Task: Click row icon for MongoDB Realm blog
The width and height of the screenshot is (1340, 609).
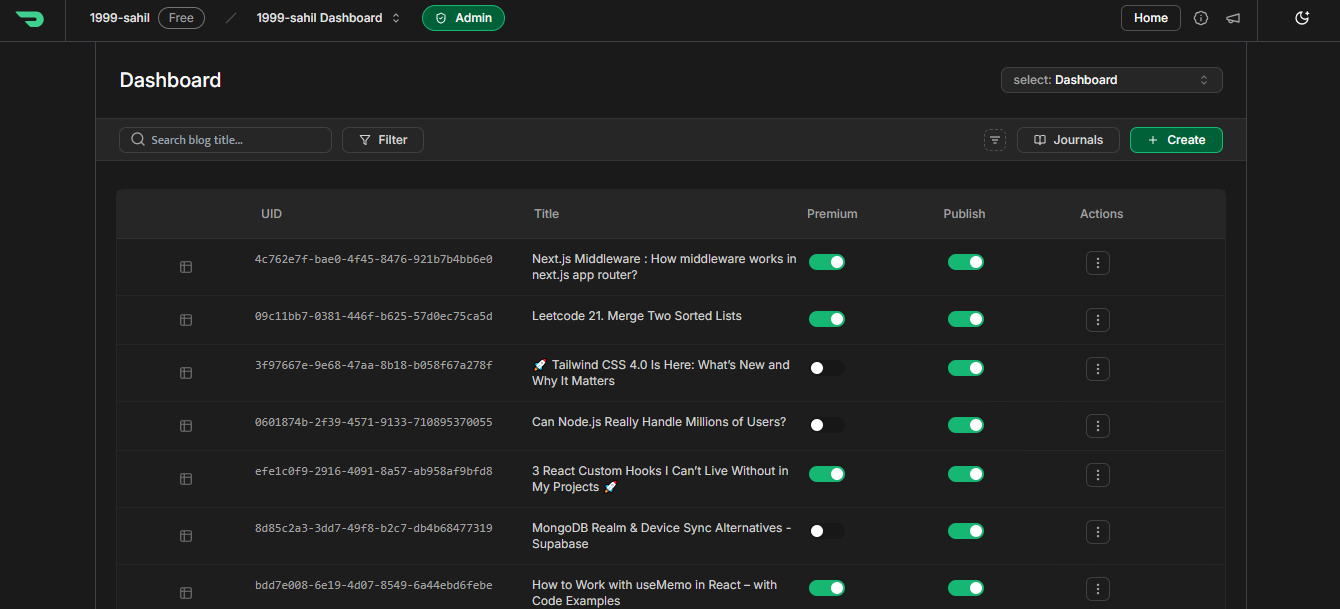Action: [186, 536]
